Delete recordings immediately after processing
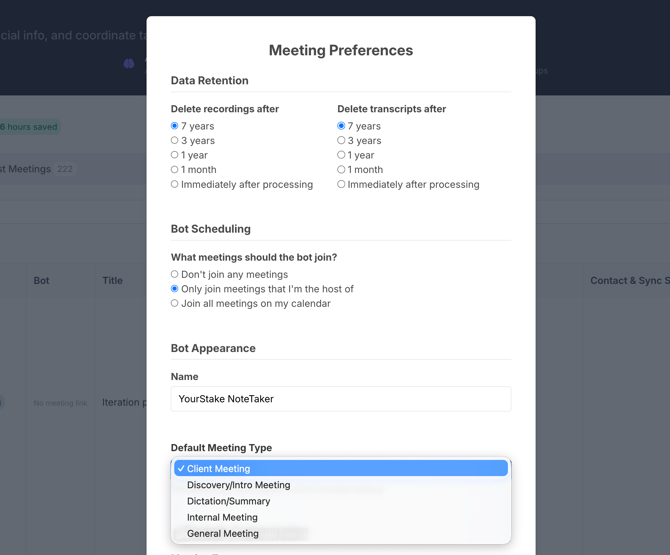This screenshot has width=670, height=555. pyautogui.click(x=175, y=184)
